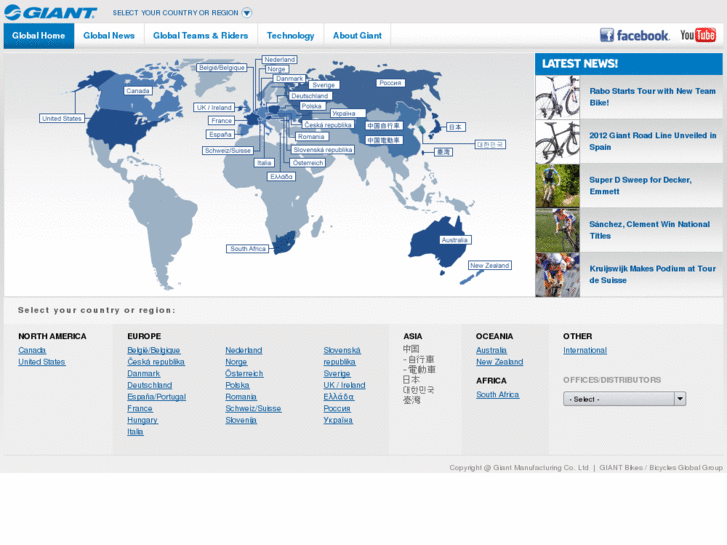Viewport: 727px width, 545px height.
Task: Choose Italia link in Europe list
Action: (135, 432)
